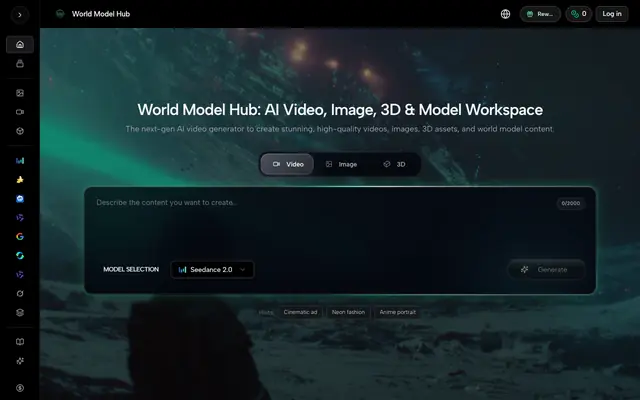Click the credits counter showing 0
This screenshot has width=640, height=400.
click(x=578, y=14)
